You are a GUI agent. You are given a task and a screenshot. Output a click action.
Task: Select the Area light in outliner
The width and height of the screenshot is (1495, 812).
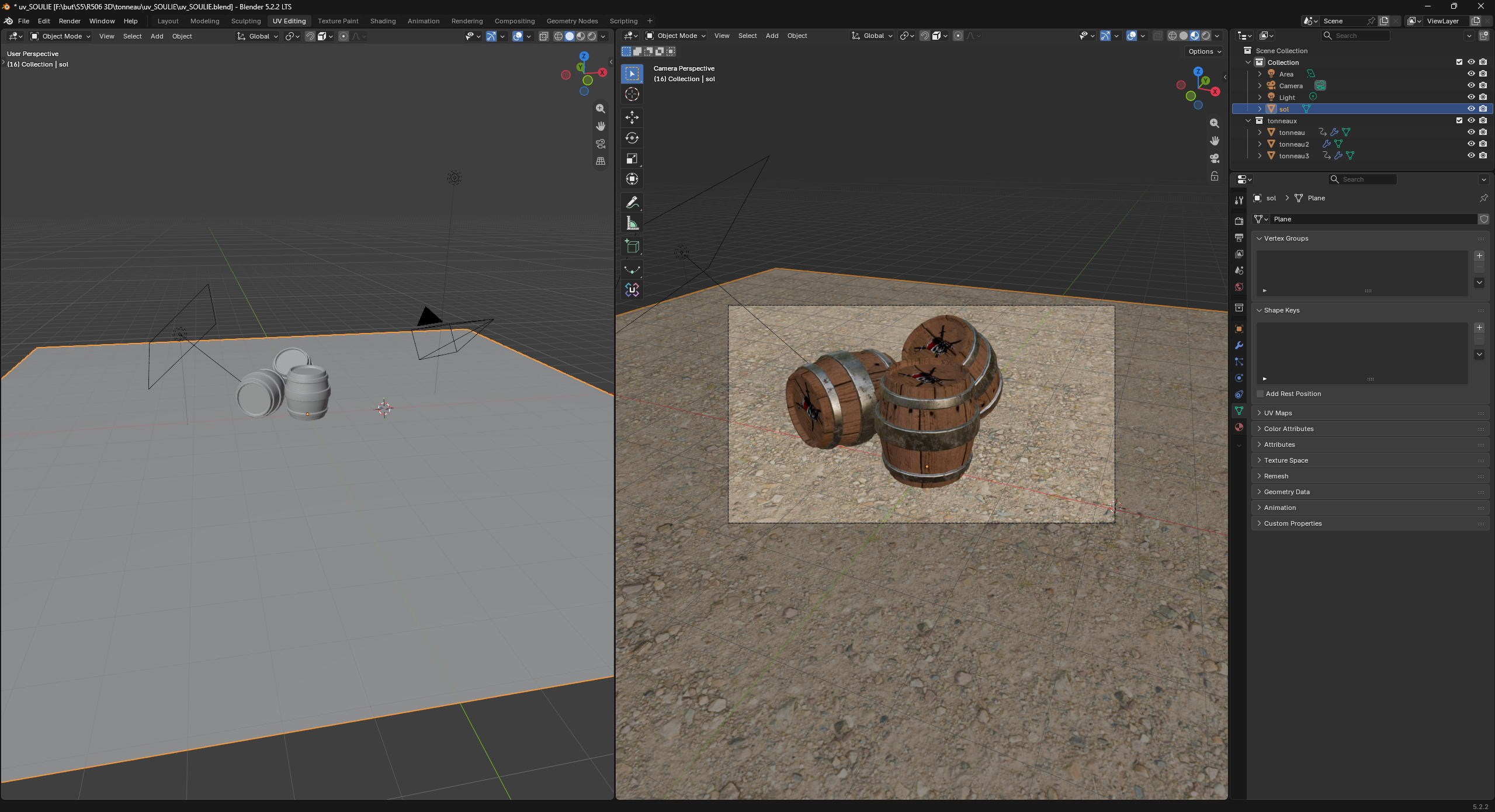[1286, 74]
